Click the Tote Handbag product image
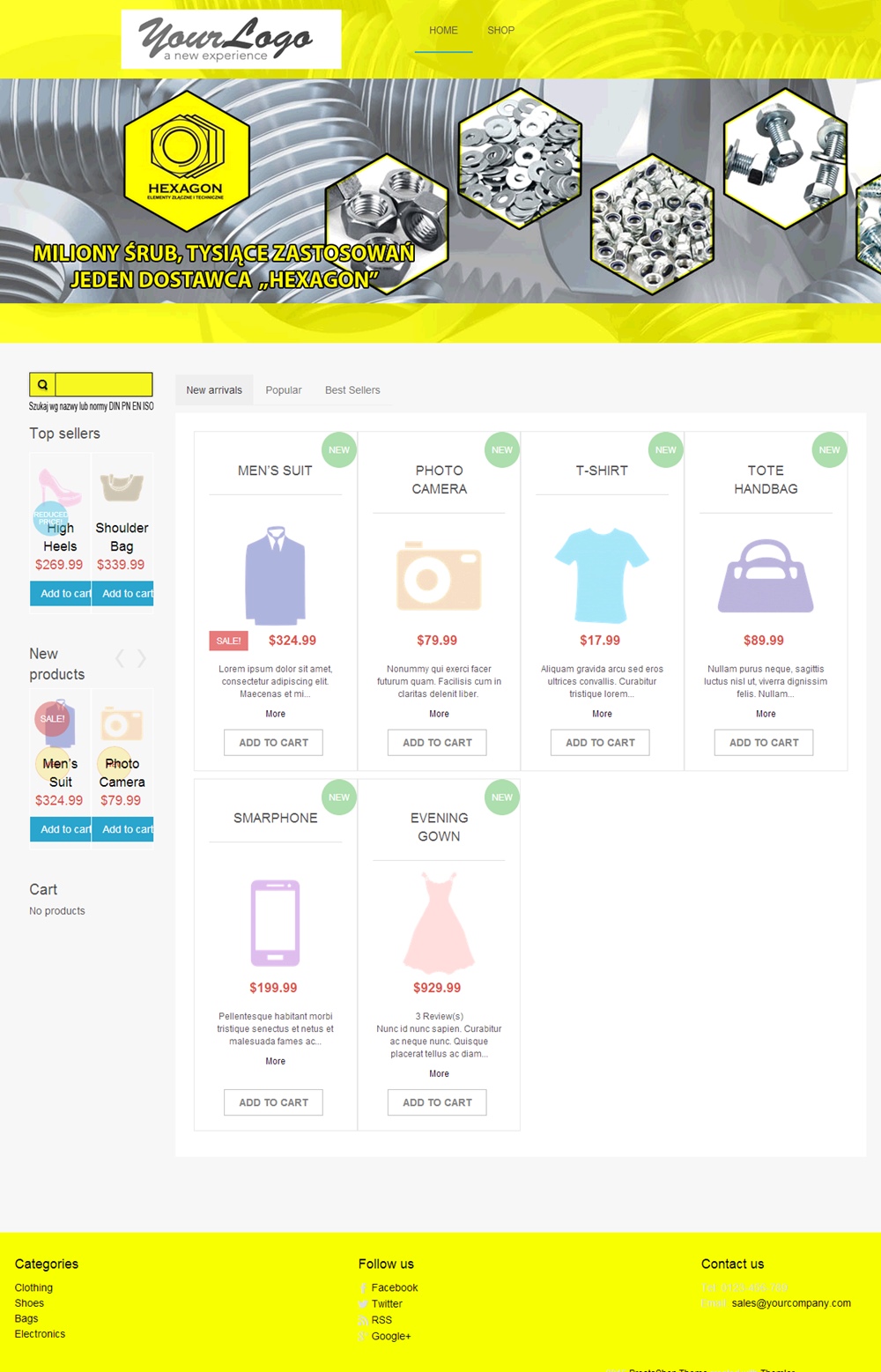This screenshot has width=881, height=1372. click(x=766, y=576)
